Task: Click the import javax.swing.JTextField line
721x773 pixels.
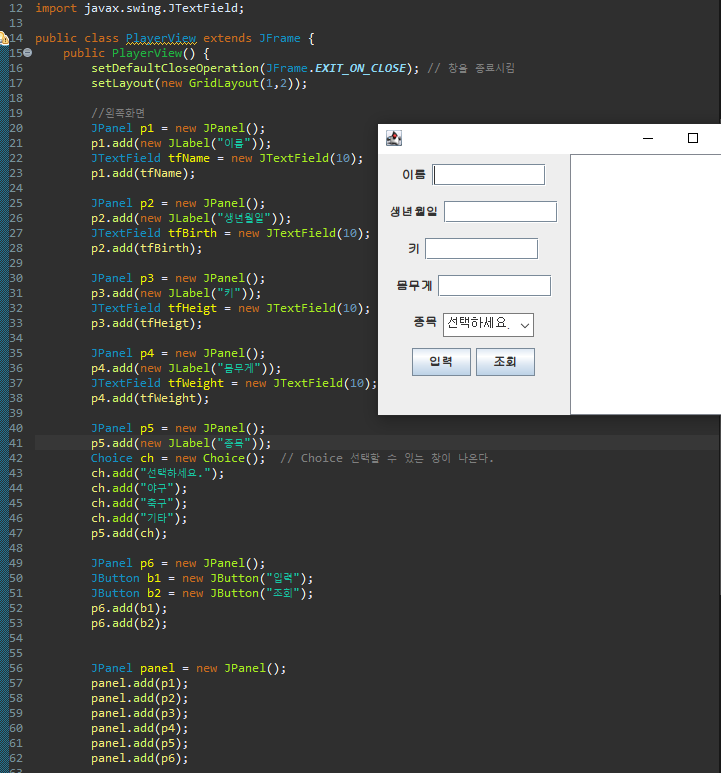Action: [139, 8]
